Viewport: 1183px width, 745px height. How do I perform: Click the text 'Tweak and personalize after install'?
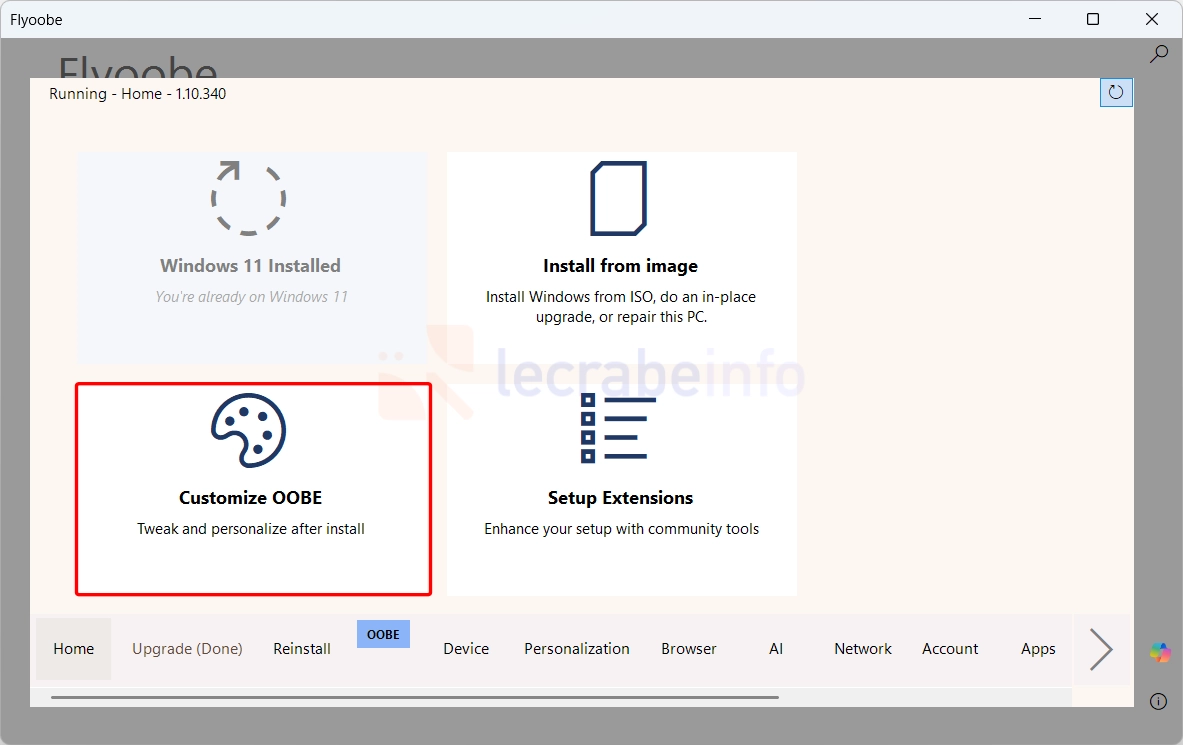pyautogui.click(x=250, y=529)
